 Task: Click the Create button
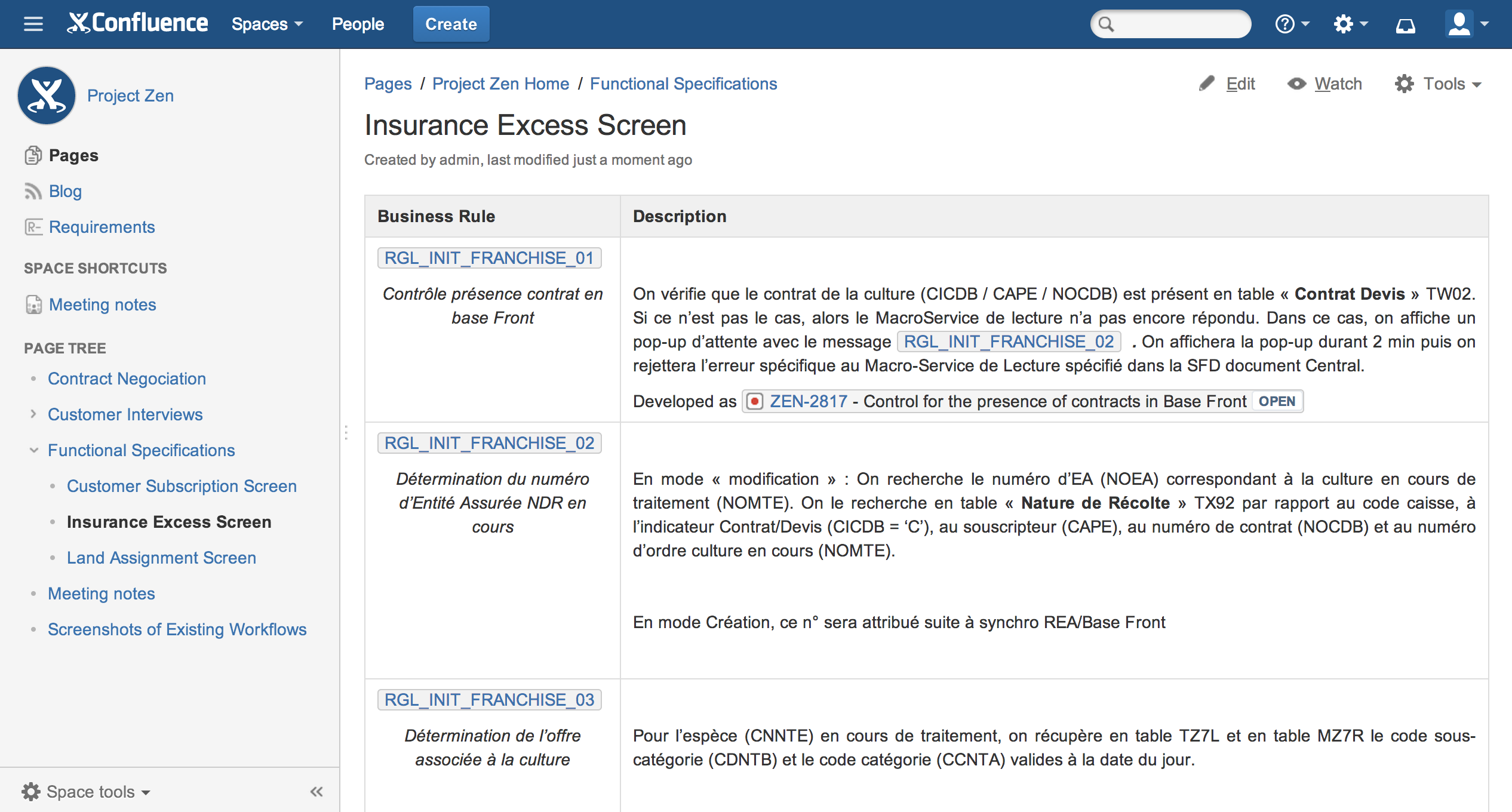[x=451, y=24]
